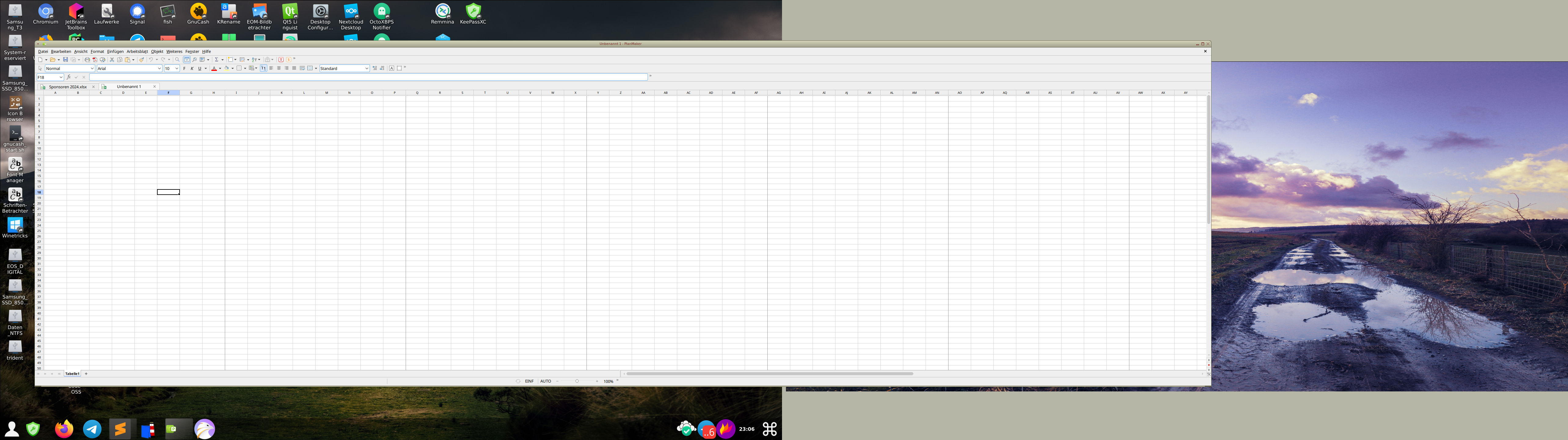Click EINF insert mode in status bar
This screenshot has height=440, width=1568.
(x=529, y=382)
